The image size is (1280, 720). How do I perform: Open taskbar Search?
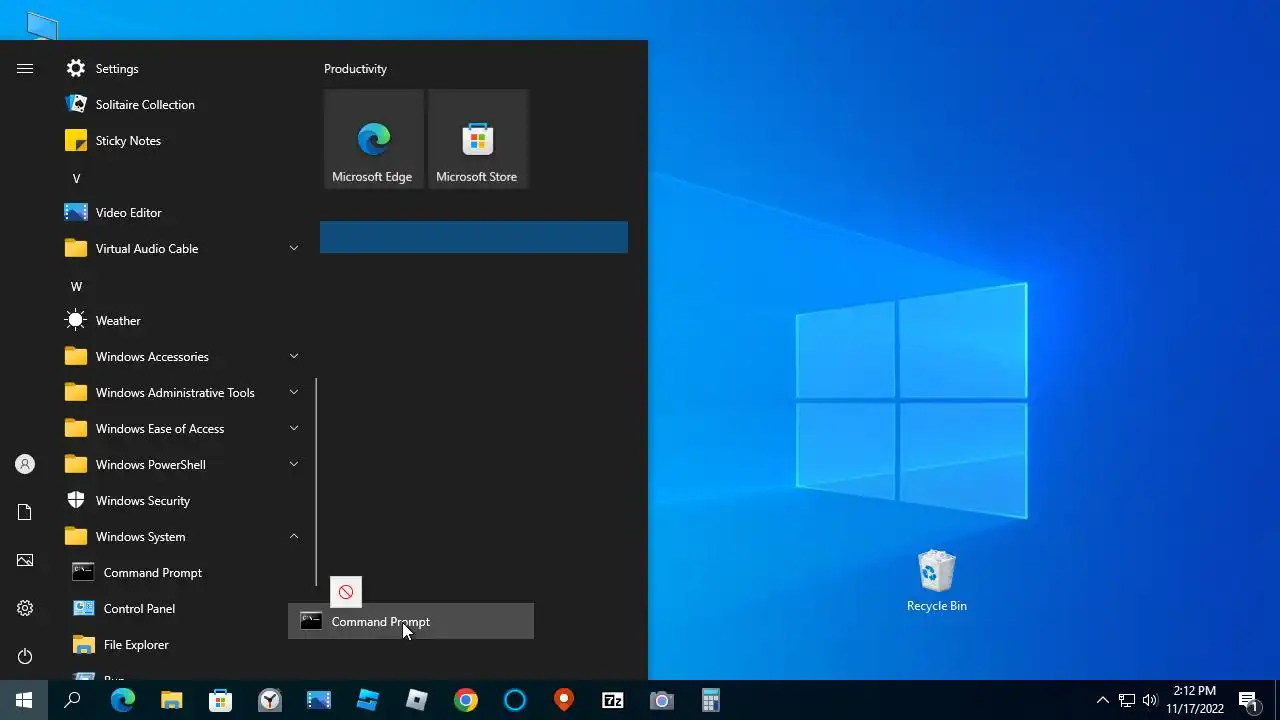pyautogui.click(x=72, y=700)
